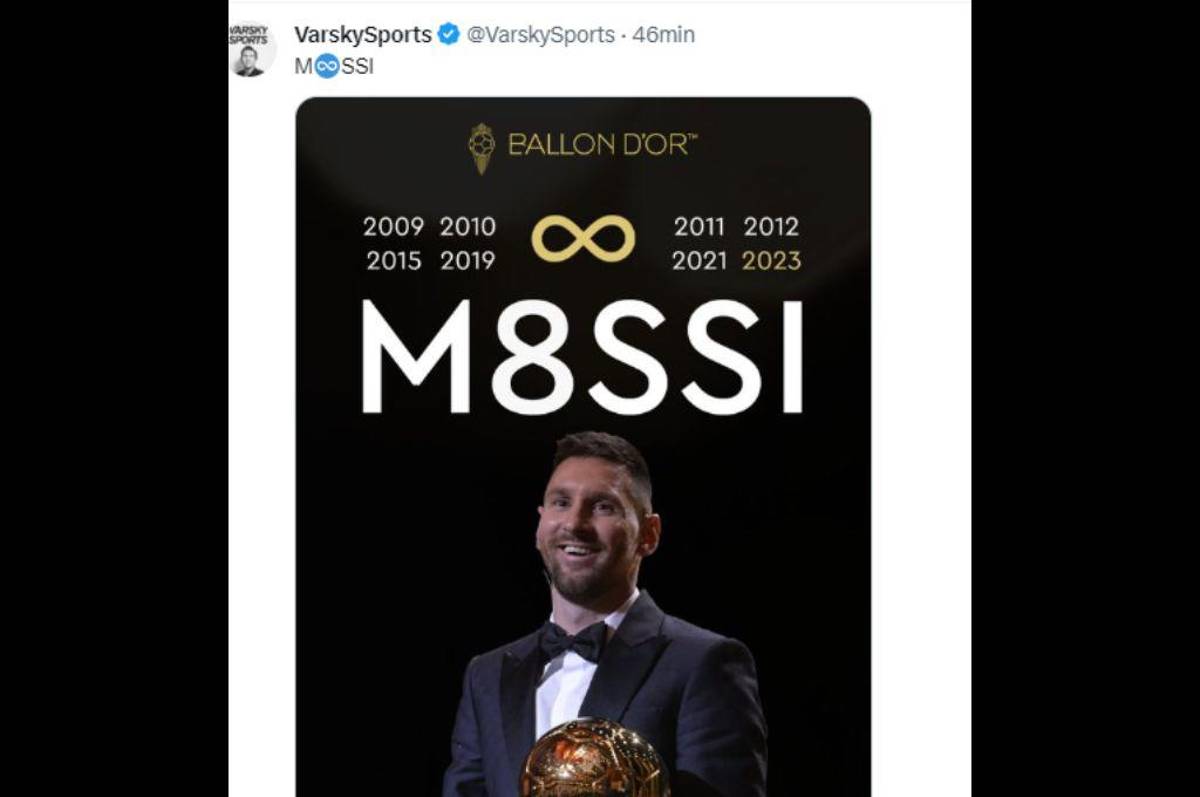The width and height of the screenshot is (1200, 797).
Task: Click the golden infinity symbol between the years
Action: pyautogui.click(x=586, y=240)
